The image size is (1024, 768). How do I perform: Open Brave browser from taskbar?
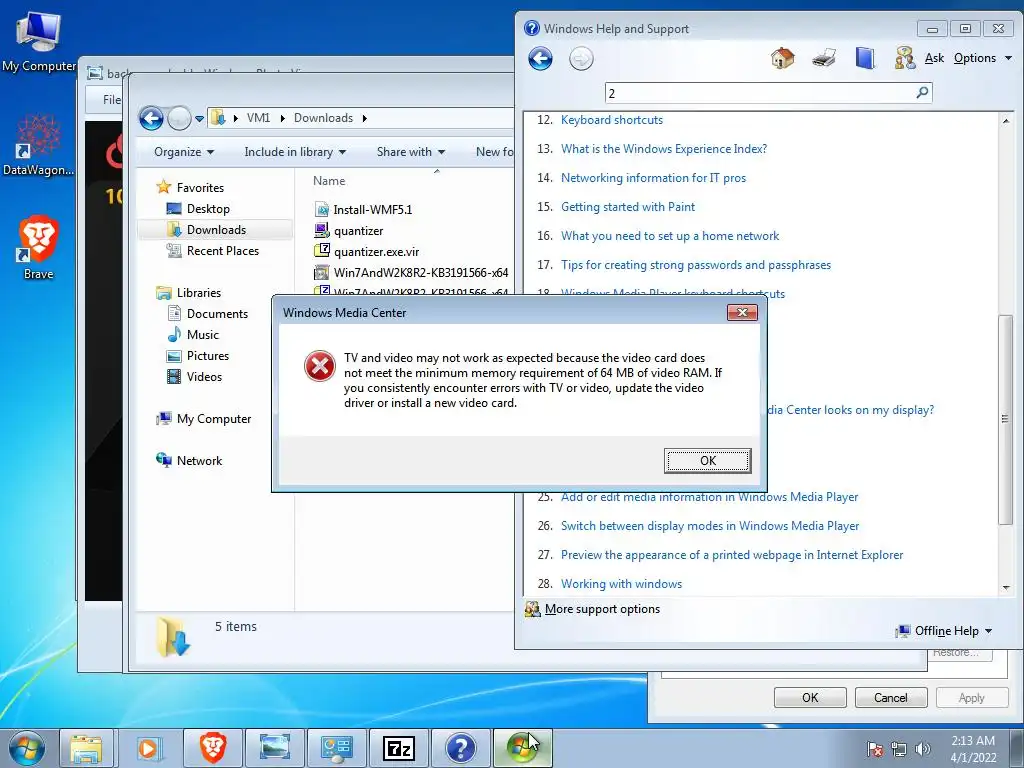click(212, 748)
